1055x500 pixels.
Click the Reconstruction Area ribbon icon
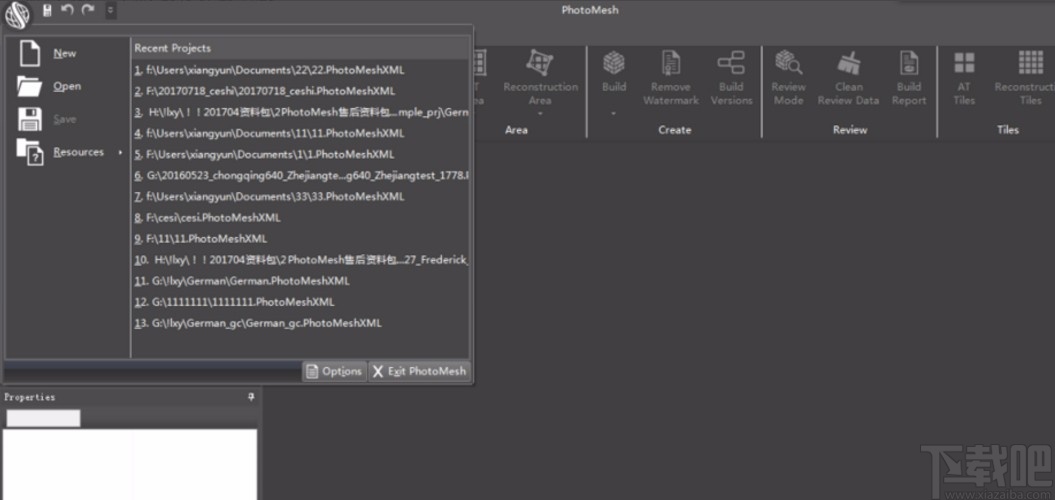[540, 63]
